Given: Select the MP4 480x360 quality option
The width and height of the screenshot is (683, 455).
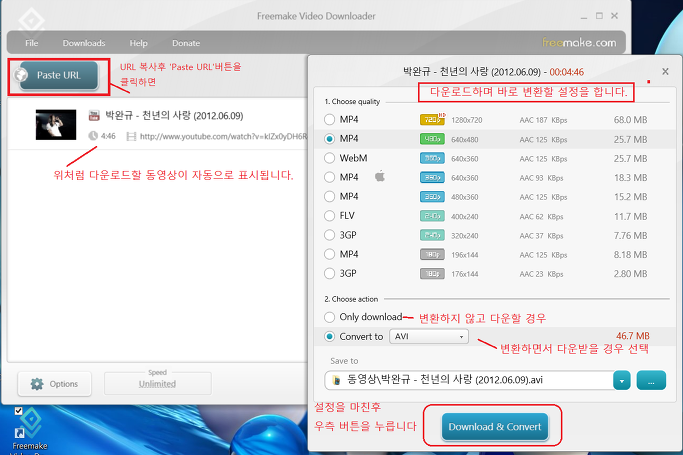Looking at the screenshot, I should click(330, 196).
